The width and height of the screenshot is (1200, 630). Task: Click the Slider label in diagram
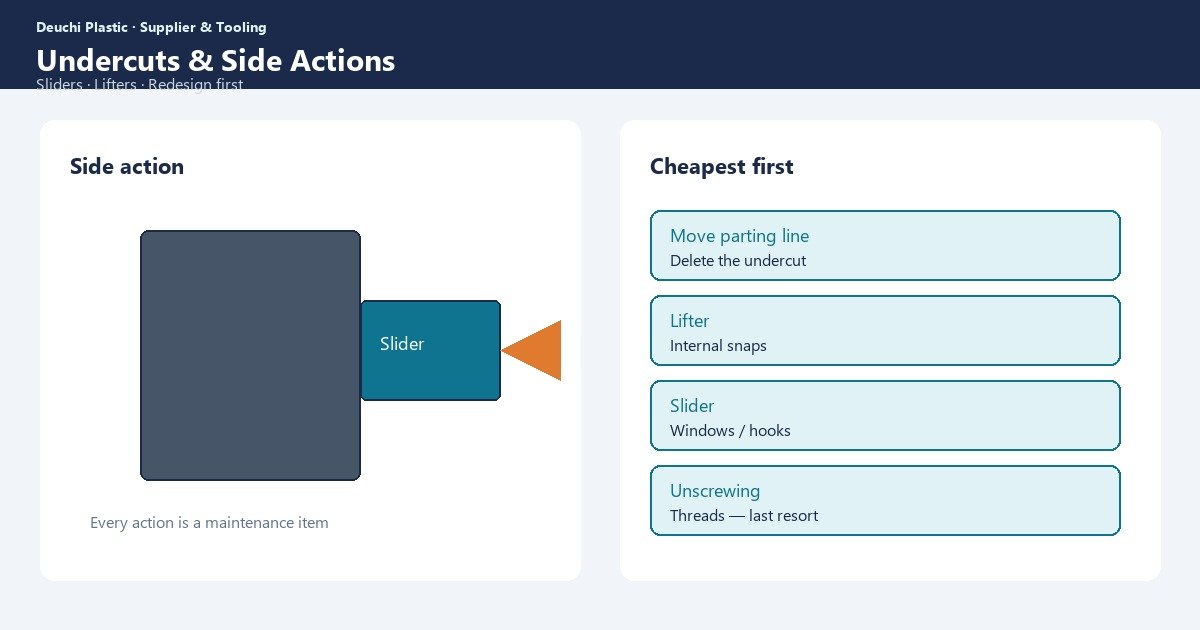tap(402, 344)
